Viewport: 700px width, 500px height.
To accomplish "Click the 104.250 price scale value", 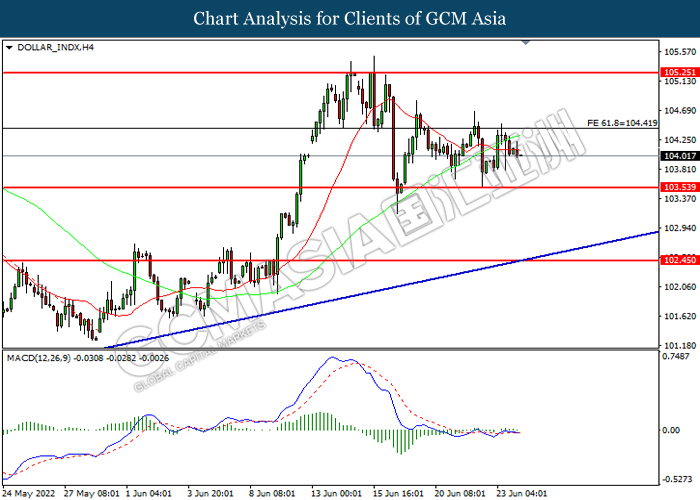I will [680, 140].
